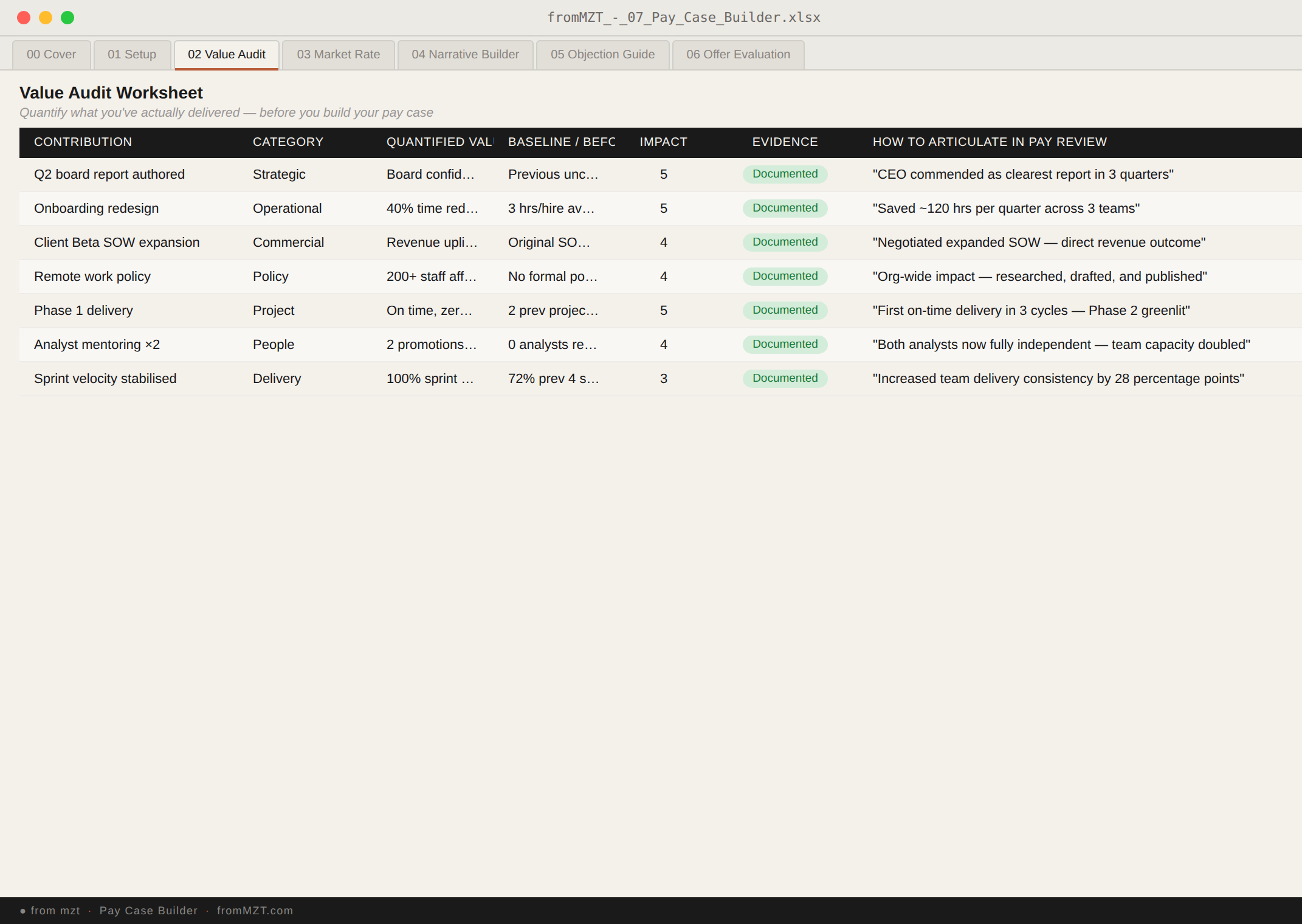Screen dimensions: 1302x924
Task: Click Documented badge in Client Beta SOW row
Action: point(785,243)
